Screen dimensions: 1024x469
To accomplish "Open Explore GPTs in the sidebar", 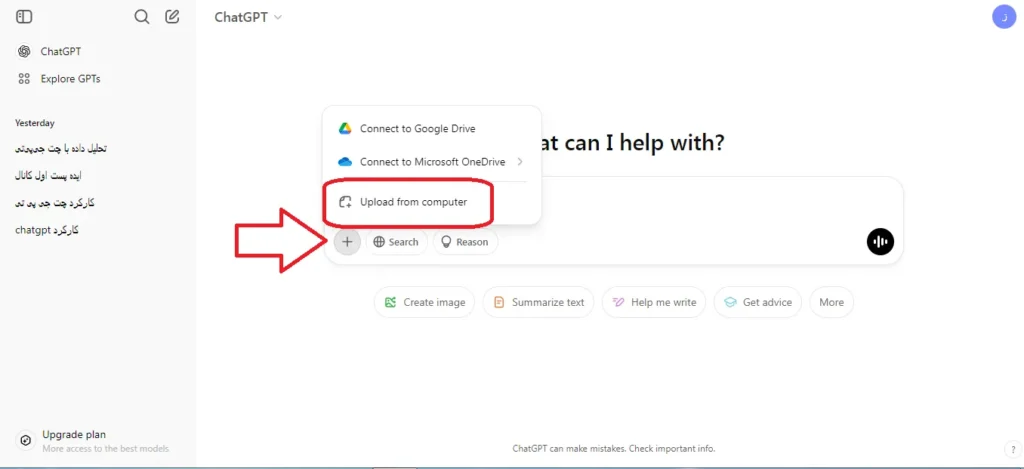I will [60, 79].
